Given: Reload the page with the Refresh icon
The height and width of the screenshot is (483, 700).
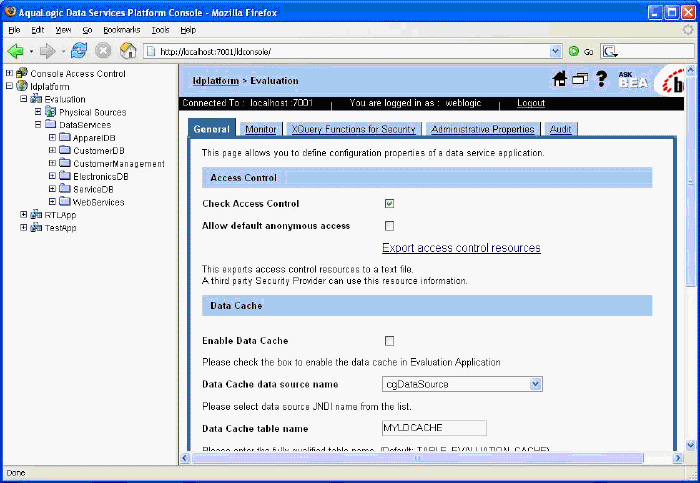Looking at the screenshot, I should click(79, 51).
